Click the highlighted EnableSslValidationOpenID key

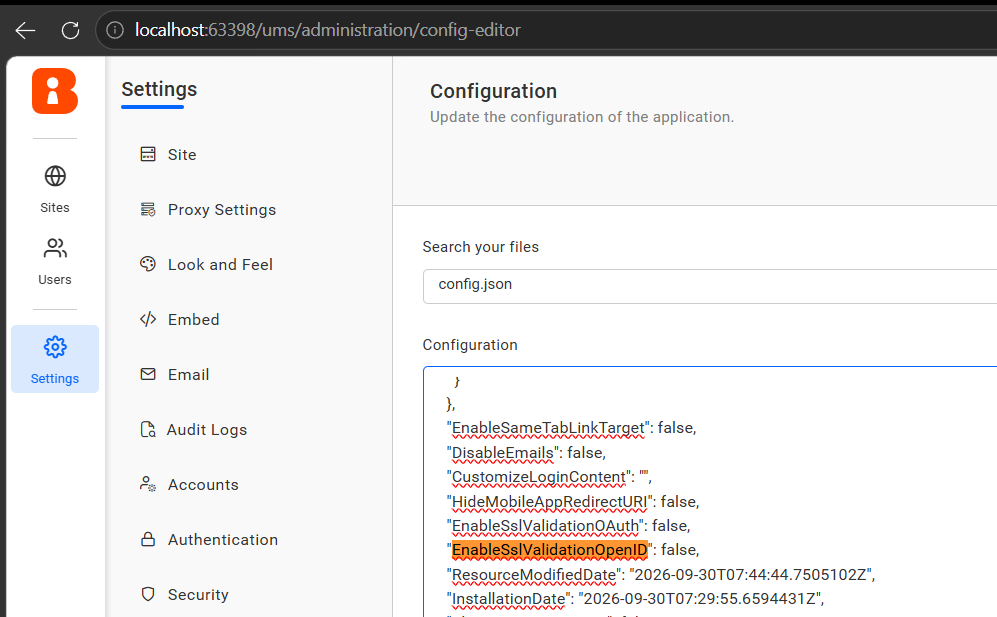pyautogui.click(x=549, y=550)
